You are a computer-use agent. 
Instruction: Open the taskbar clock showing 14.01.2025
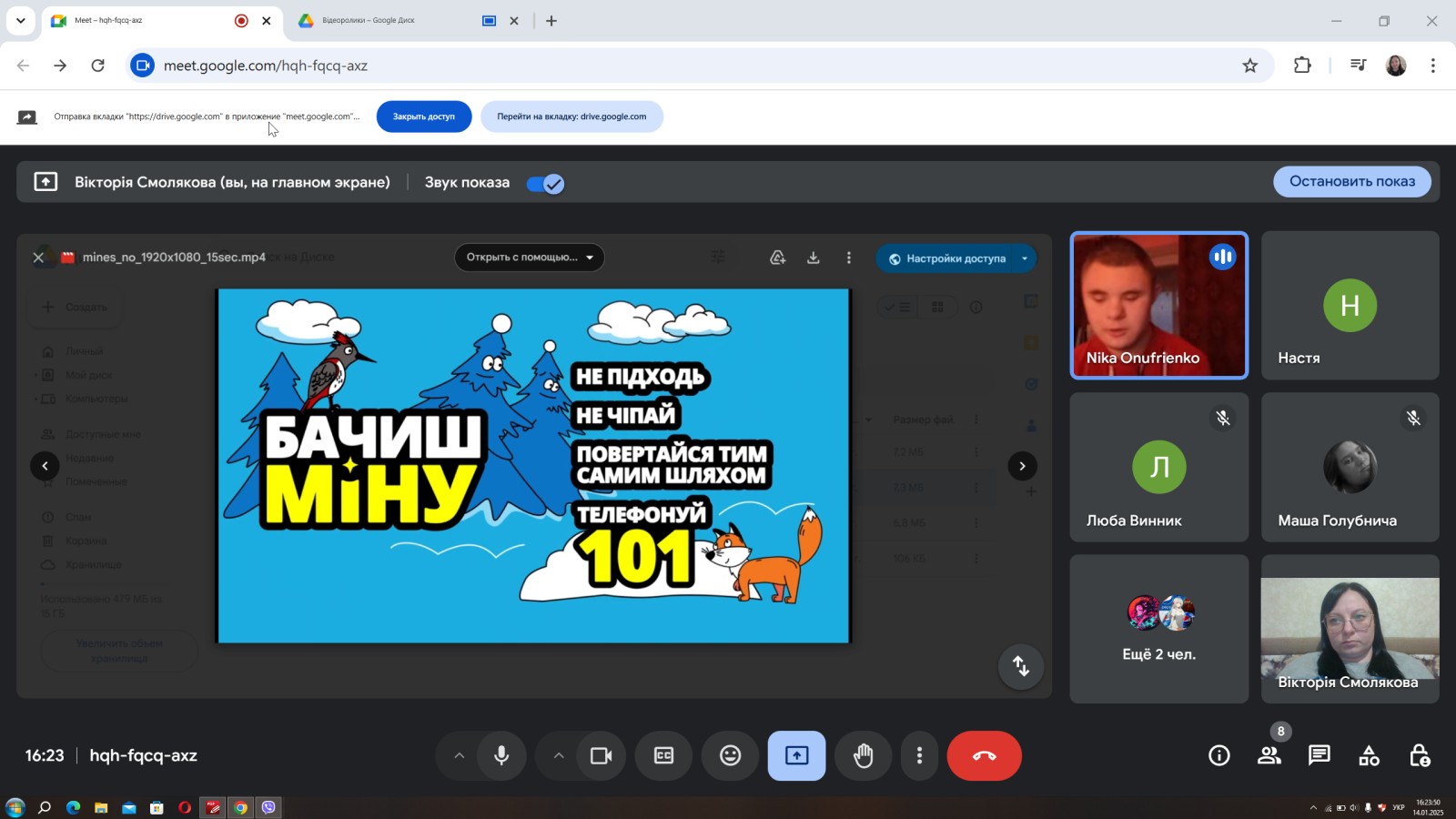click(1428, 807)
